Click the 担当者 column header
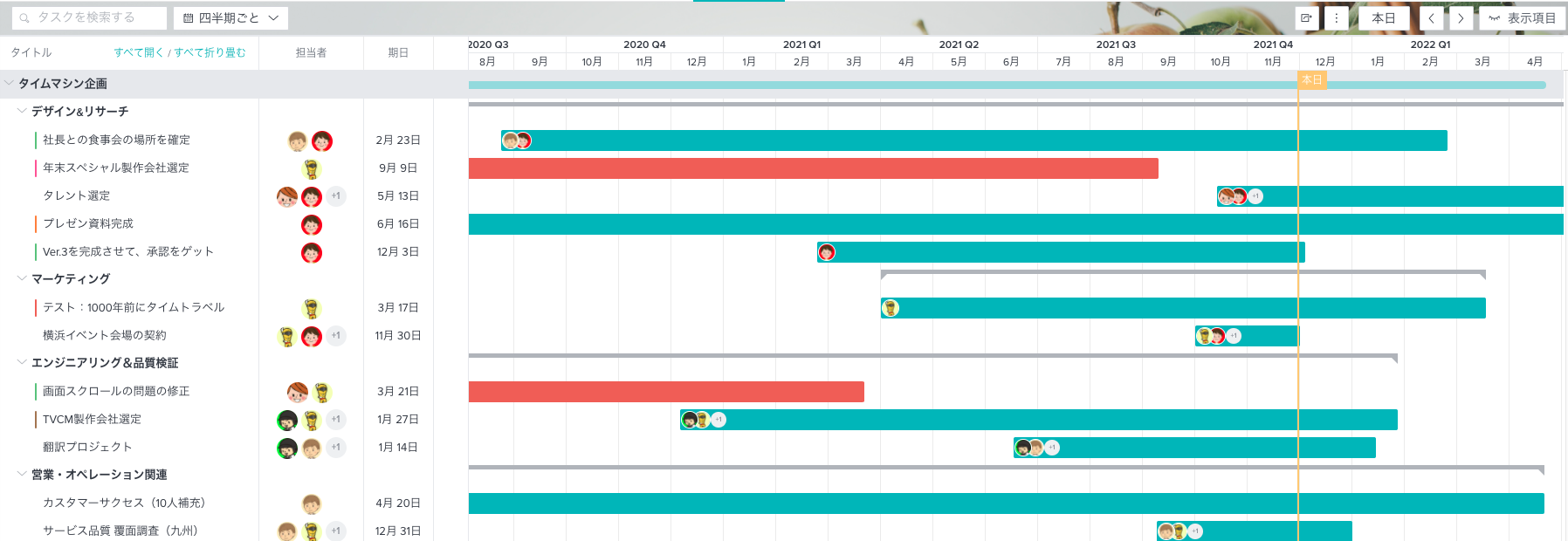 click(311, 52)
